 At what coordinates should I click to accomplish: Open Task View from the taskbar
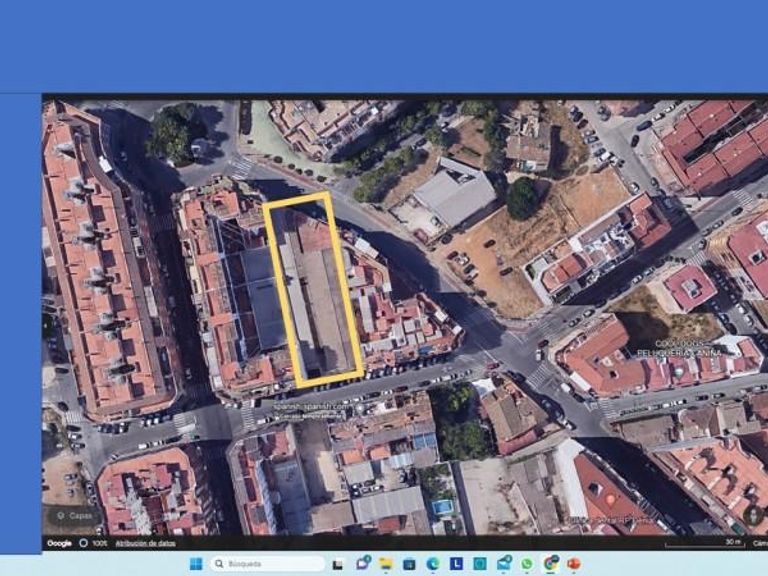pos(338,564)
